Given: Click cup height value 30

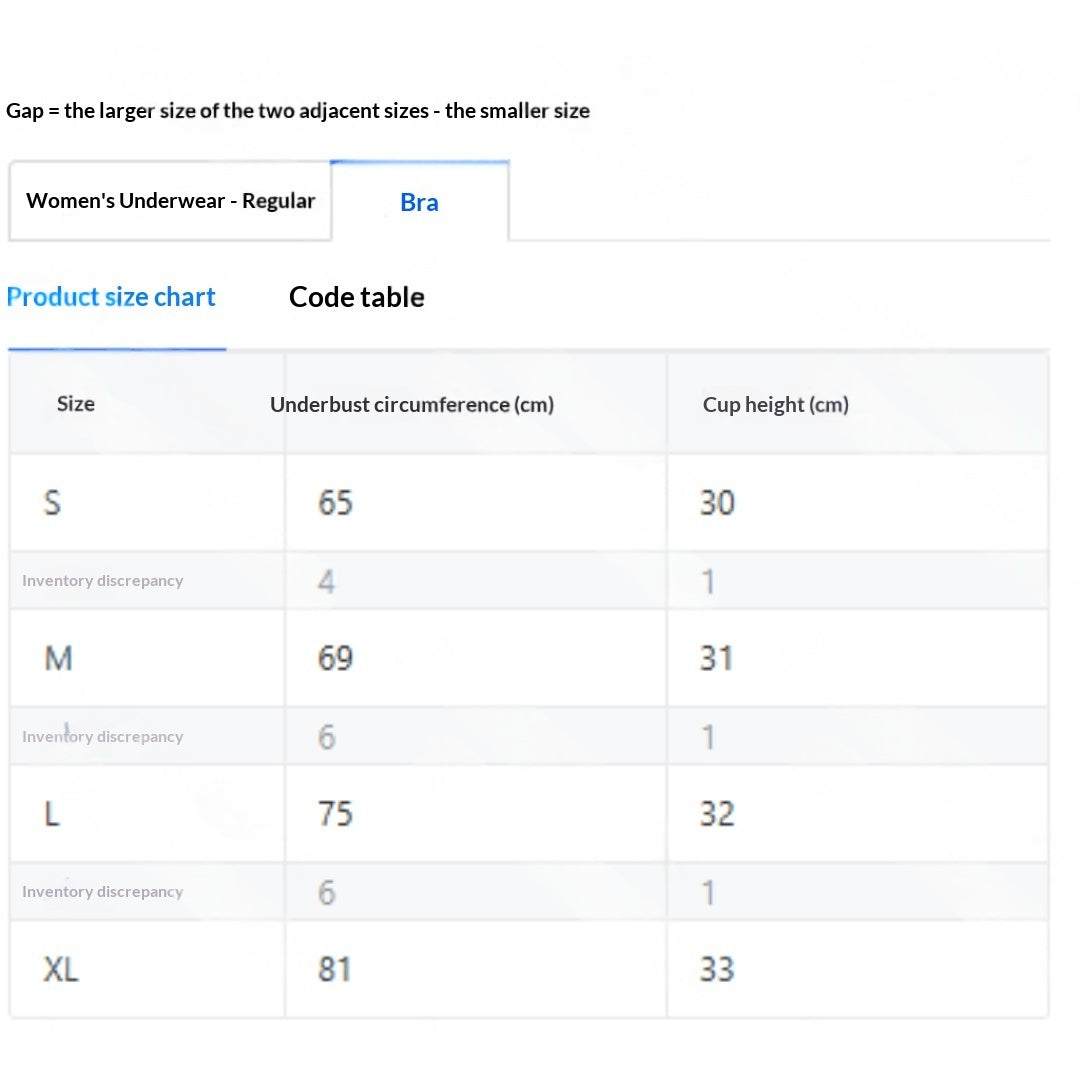Looking at the screenshot, I should pos(718,502).
